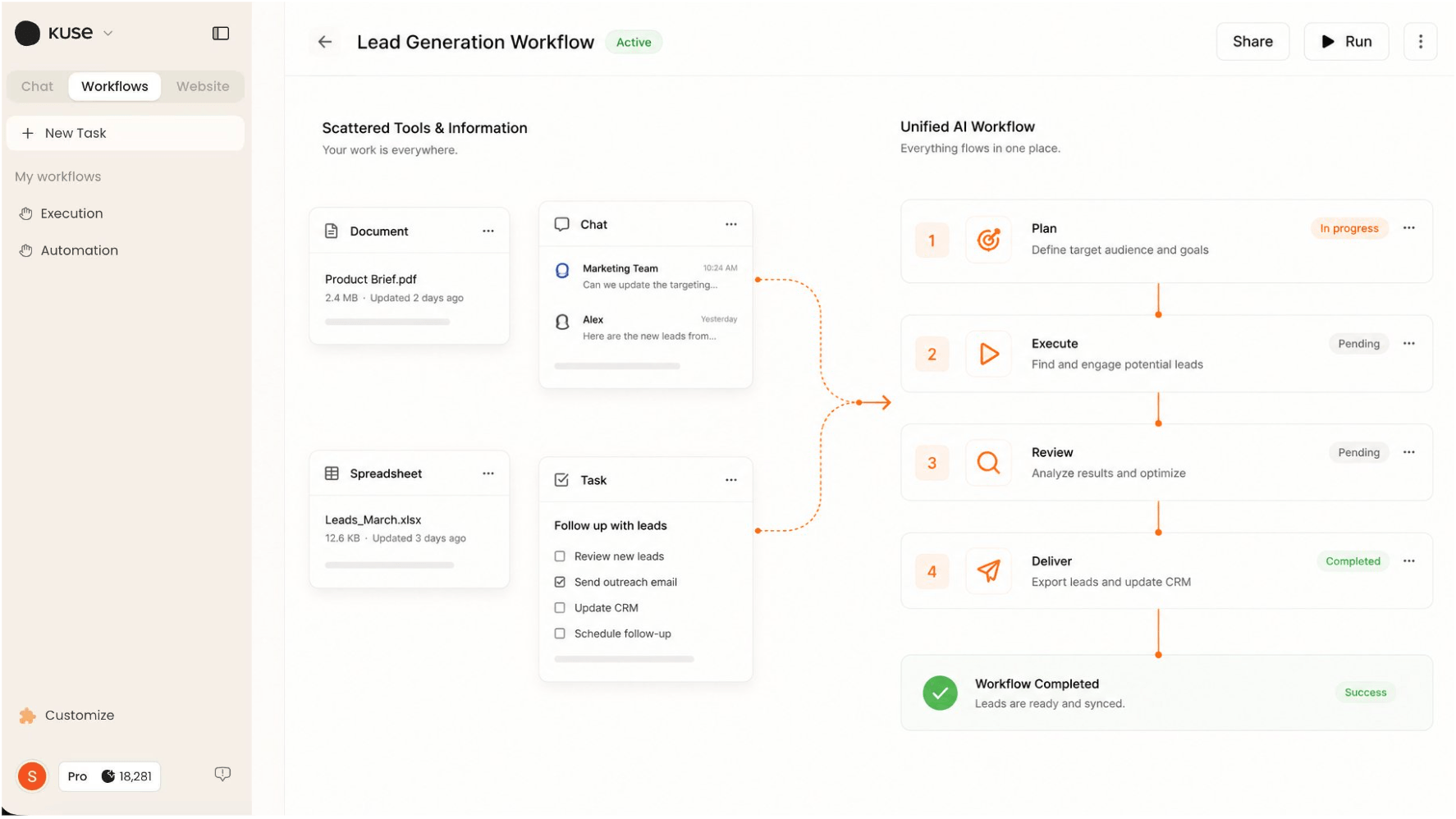Viewport: 1456px width, 819px height.
Task: Click the Chat card bubble icon
Action: click(561, 225)
